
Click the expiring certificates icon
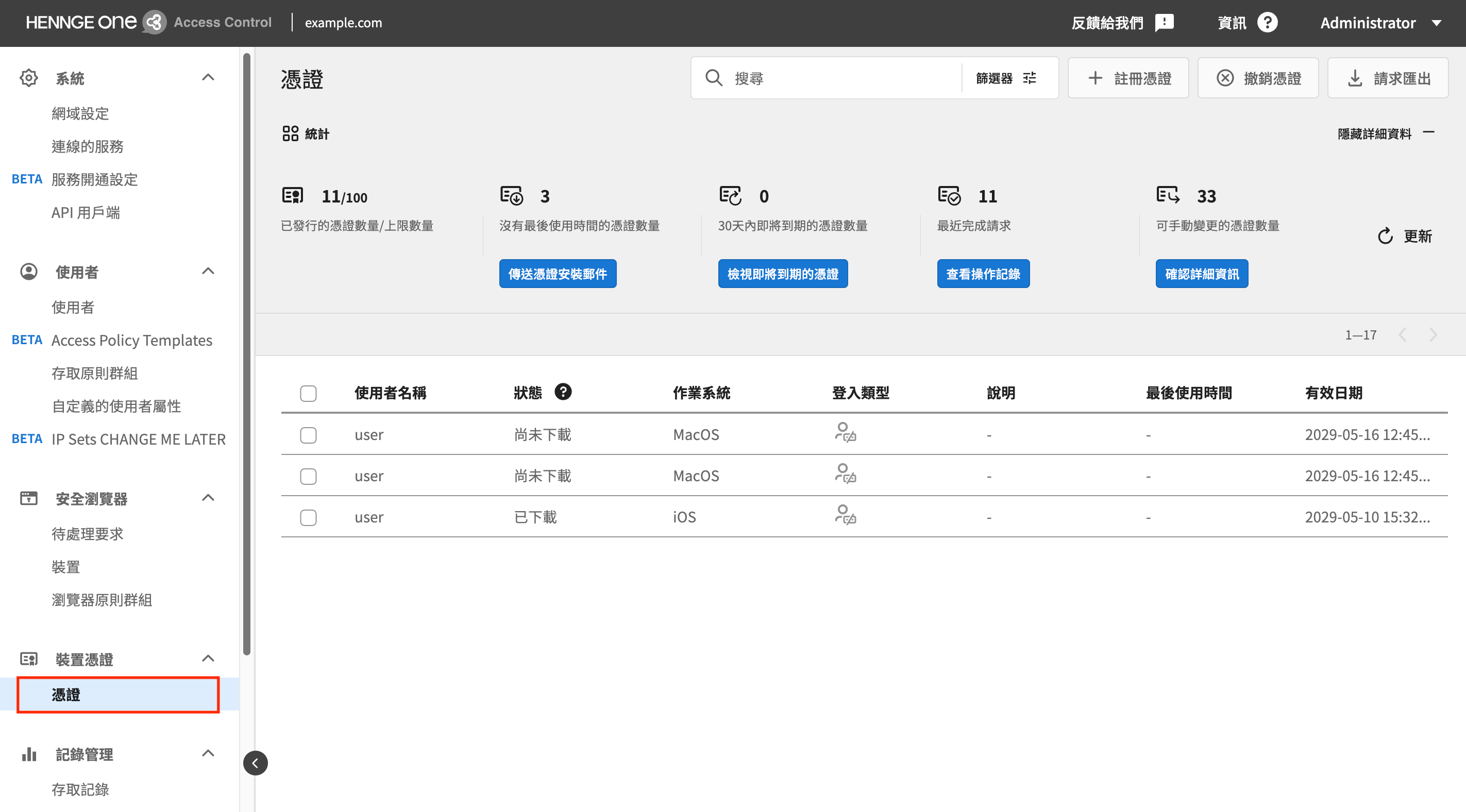pyautogui.click(x=731, y=195)
